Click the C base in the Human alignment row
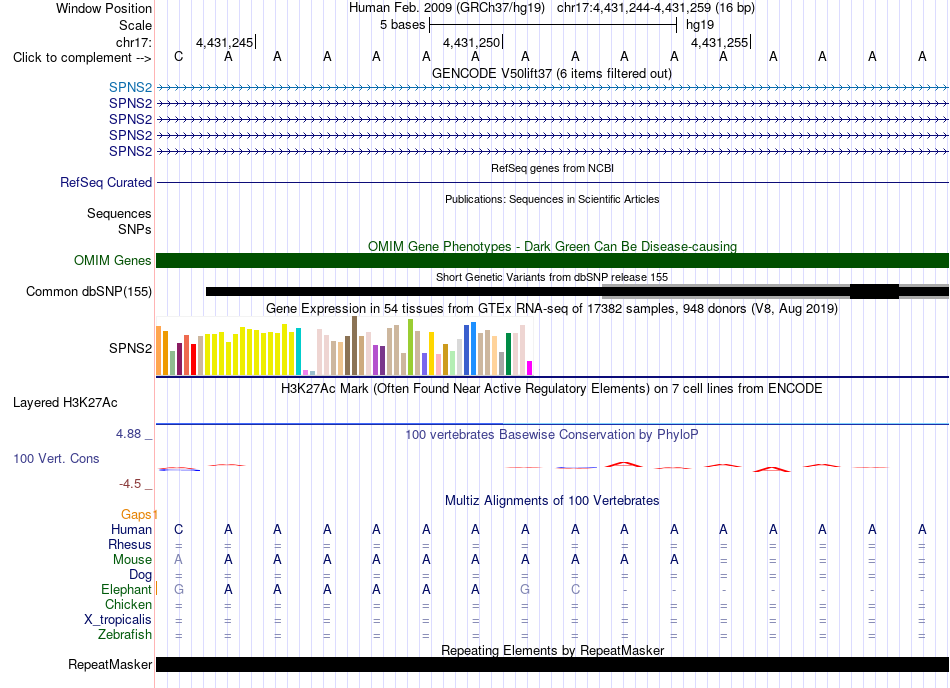Image resolution: width=950 pixels, height=688 pixels. (x=178, y=529)
